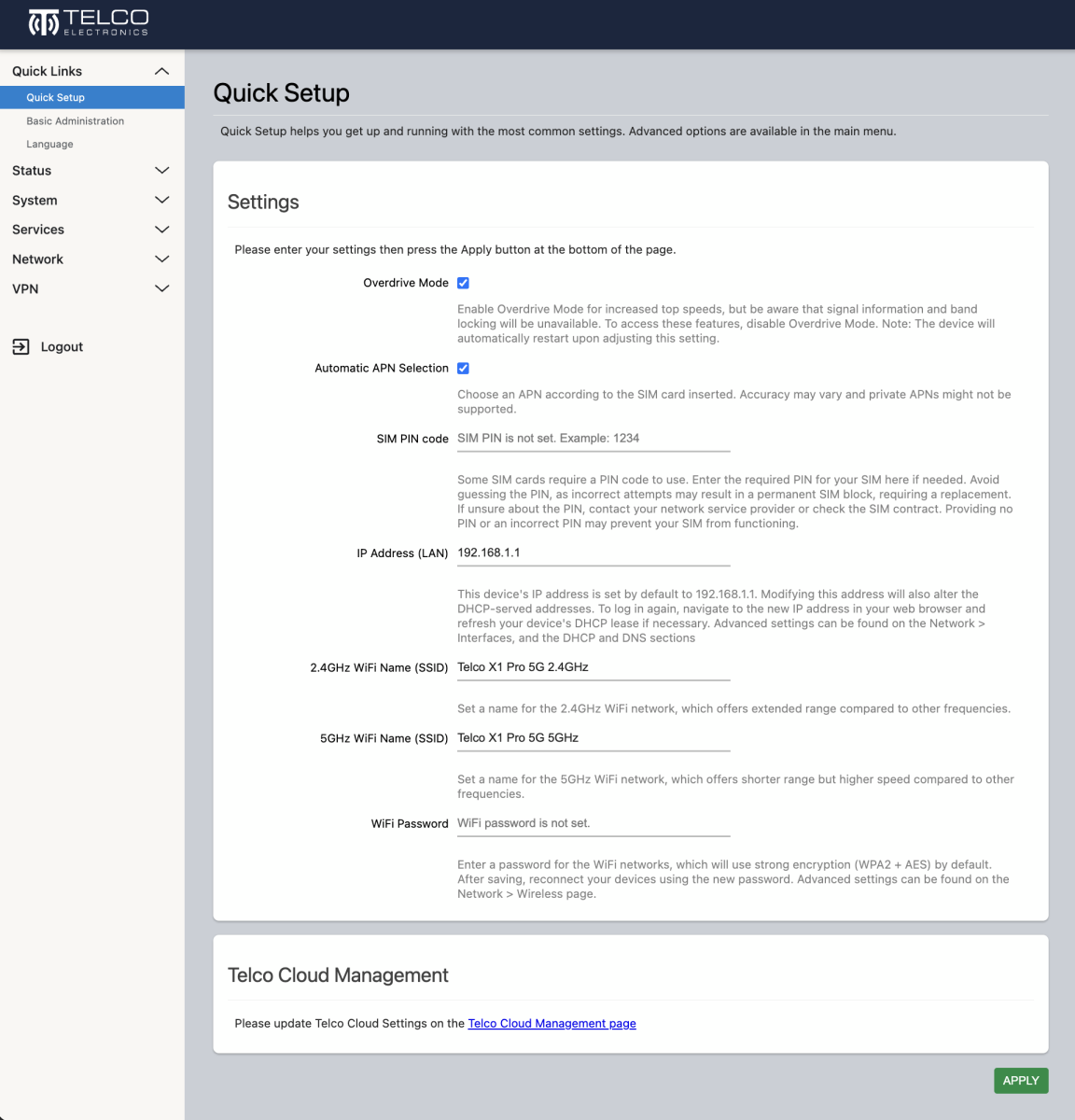Open the Telco Cloud Management page link

pos(551,1024)
